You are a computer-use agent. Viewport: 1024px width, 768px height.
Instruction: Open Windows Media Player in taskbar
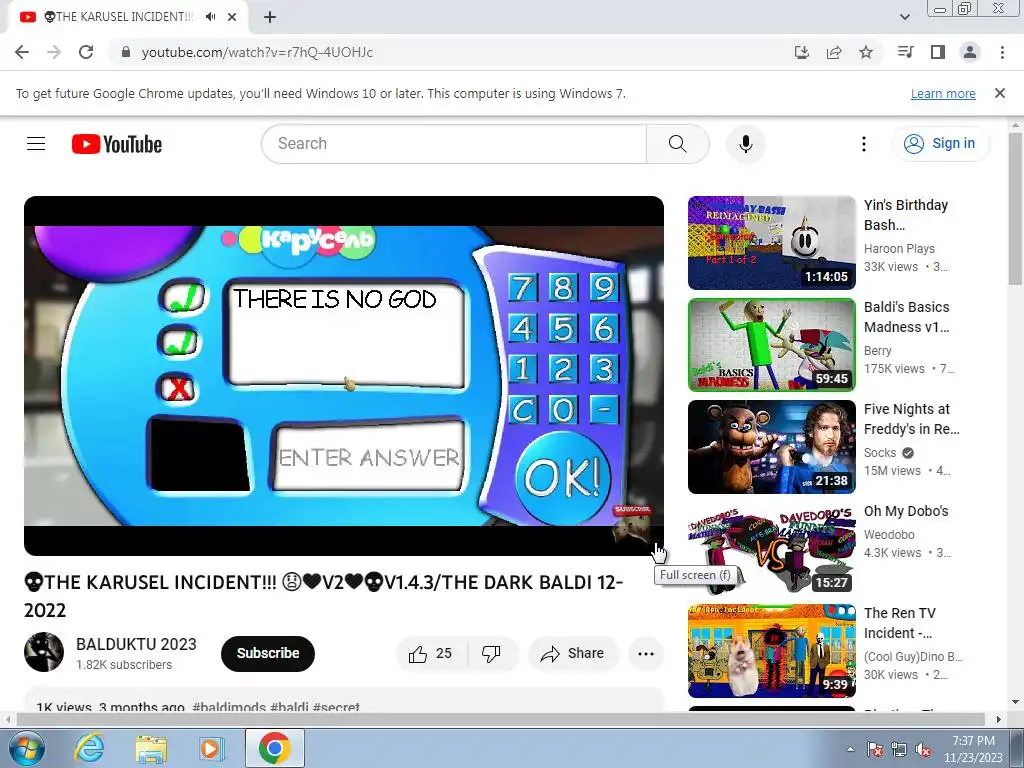211,748
